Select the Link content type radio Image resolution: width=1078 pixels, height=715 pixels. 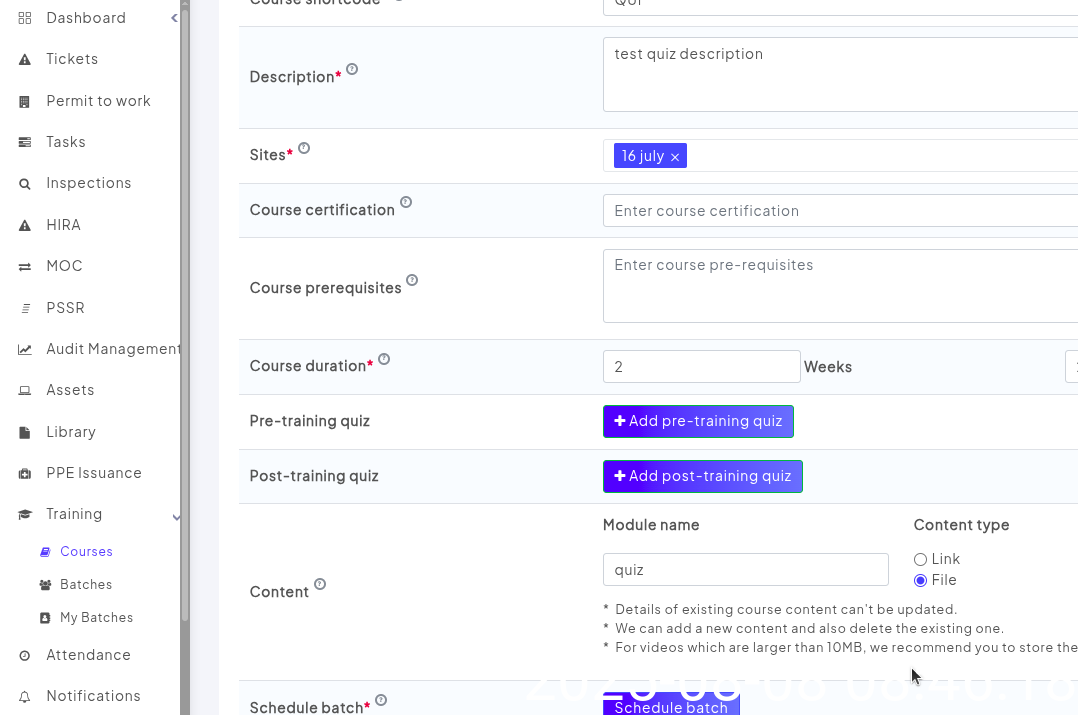point(920,560)
